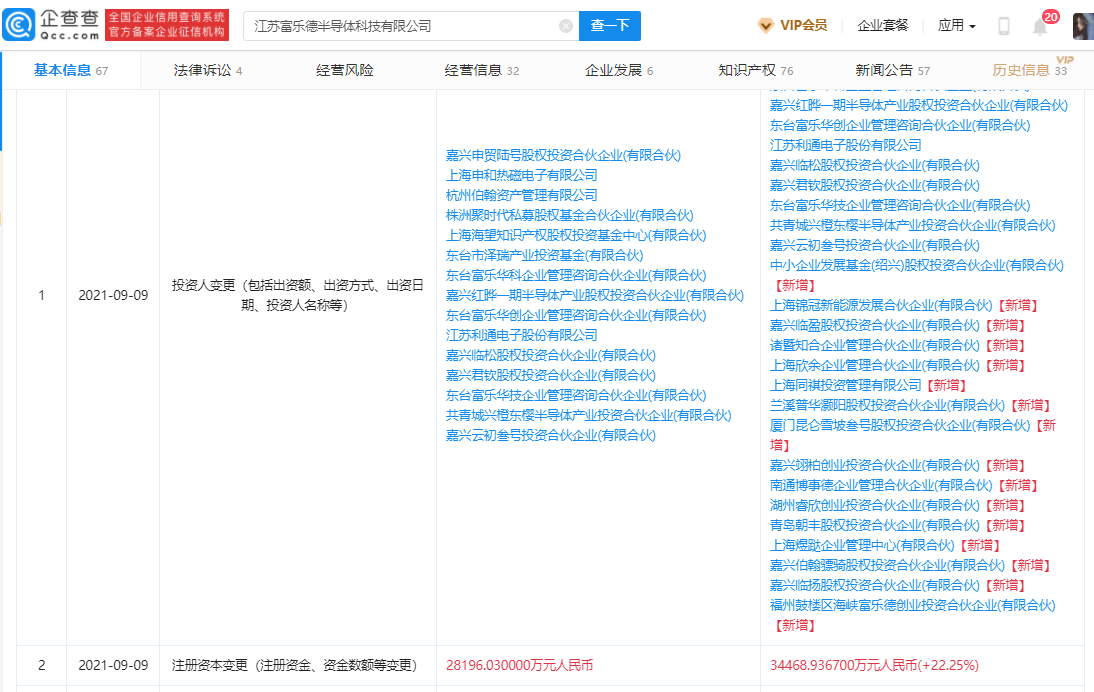Select 2021-09-09 date in row 2

pyautogui.click(x=113, y=665)
